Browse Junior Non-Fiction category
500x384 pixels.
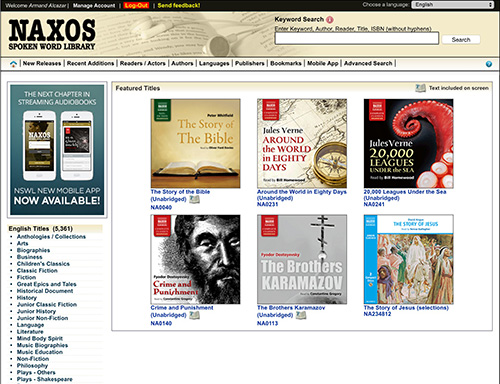point(42,318)
